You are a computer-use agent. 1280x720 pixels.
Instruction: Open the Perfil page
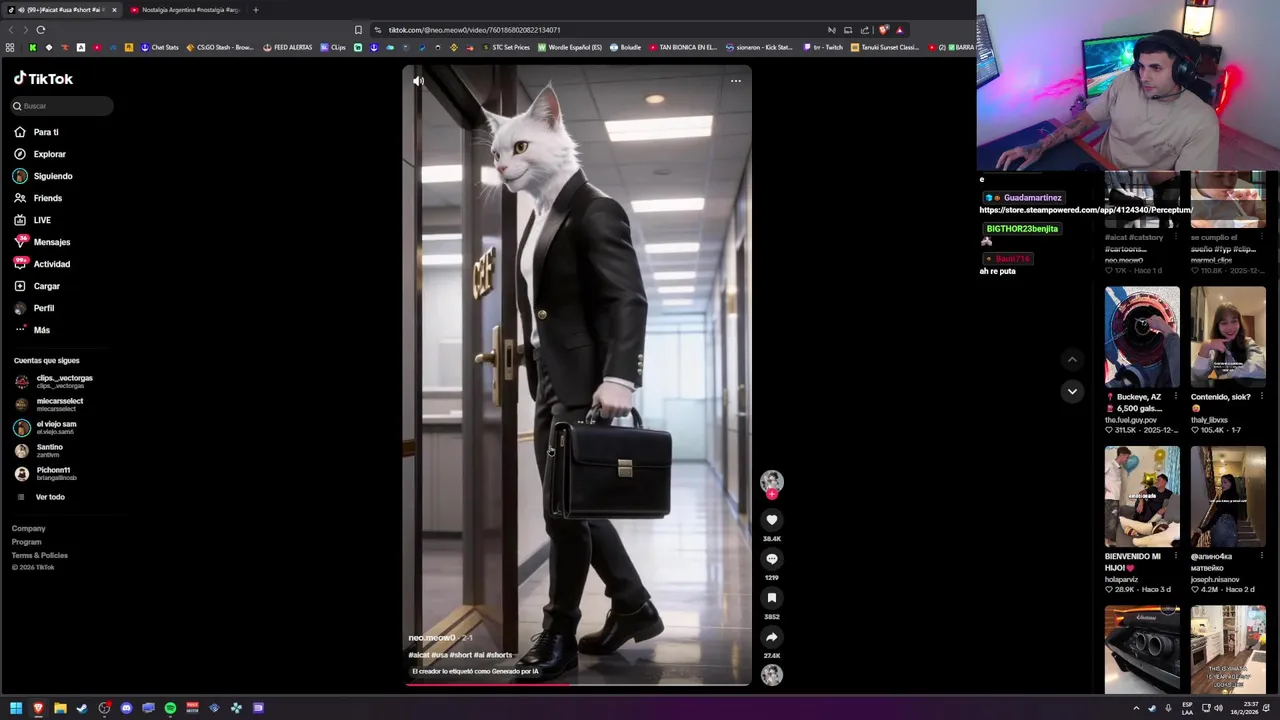[x=34, y=308]
